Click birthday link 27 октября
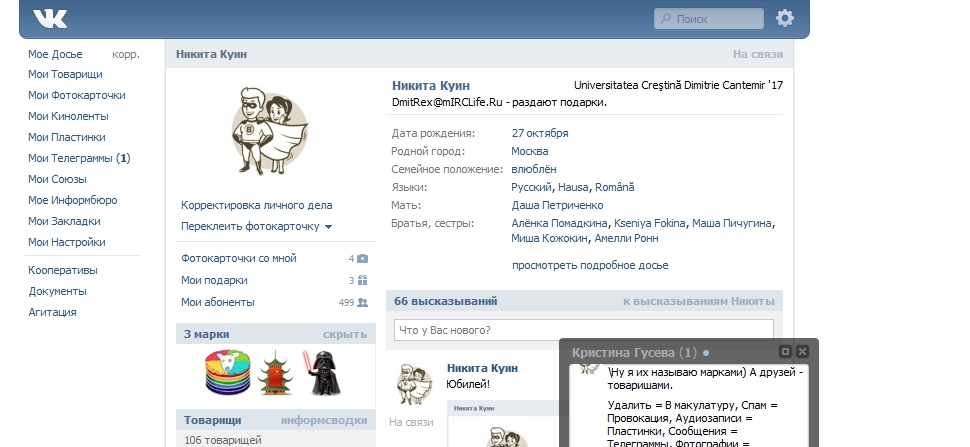This screenshot has height=447, width=970. click(540, 133)
